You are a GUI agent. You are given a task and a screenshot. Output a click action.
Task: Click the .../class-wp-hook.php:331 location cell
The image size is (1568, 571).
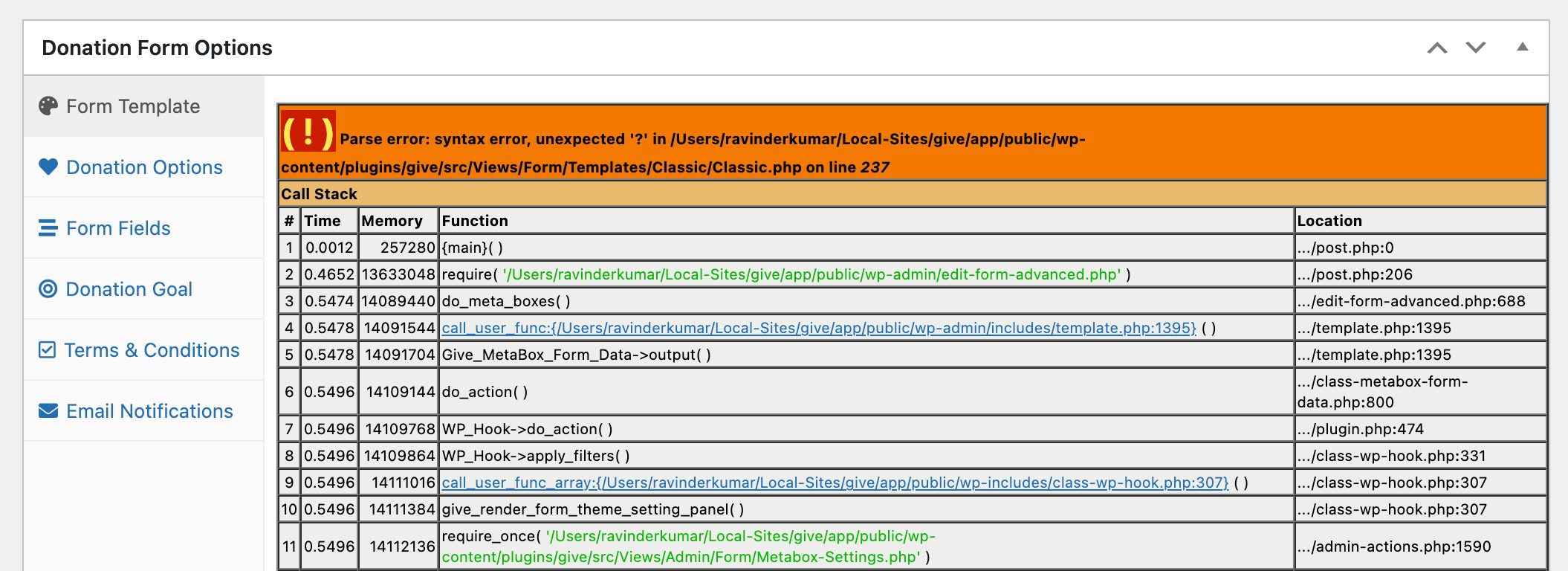point(1421,456)
